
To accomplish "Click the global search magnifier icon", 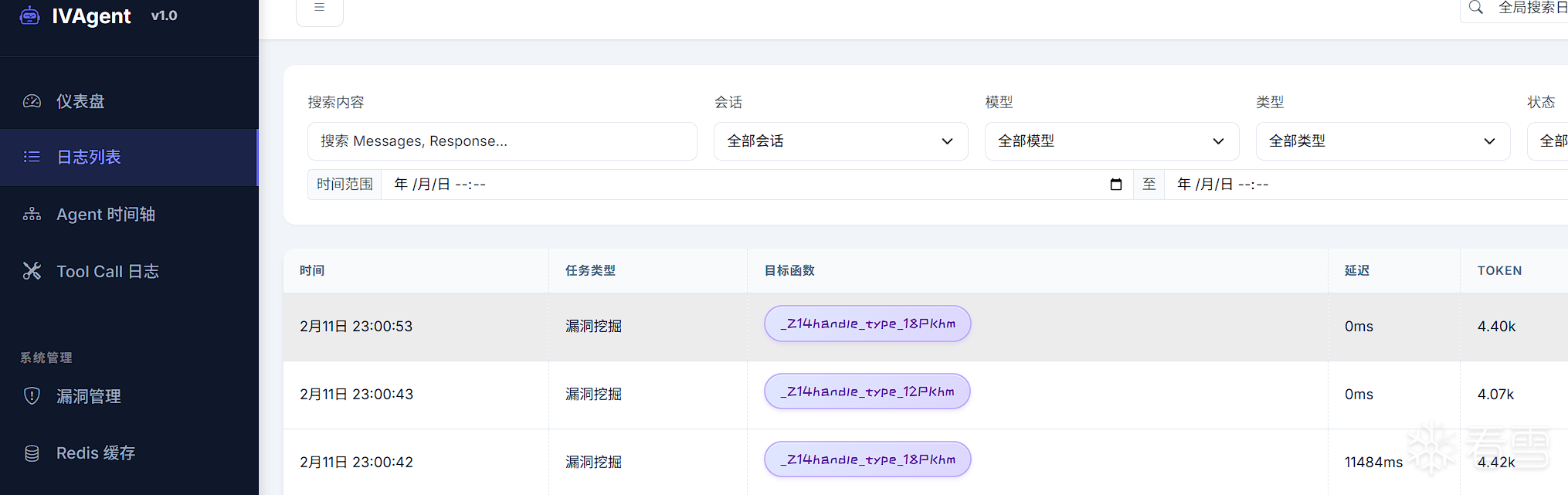I will [x=1475, y=8].
